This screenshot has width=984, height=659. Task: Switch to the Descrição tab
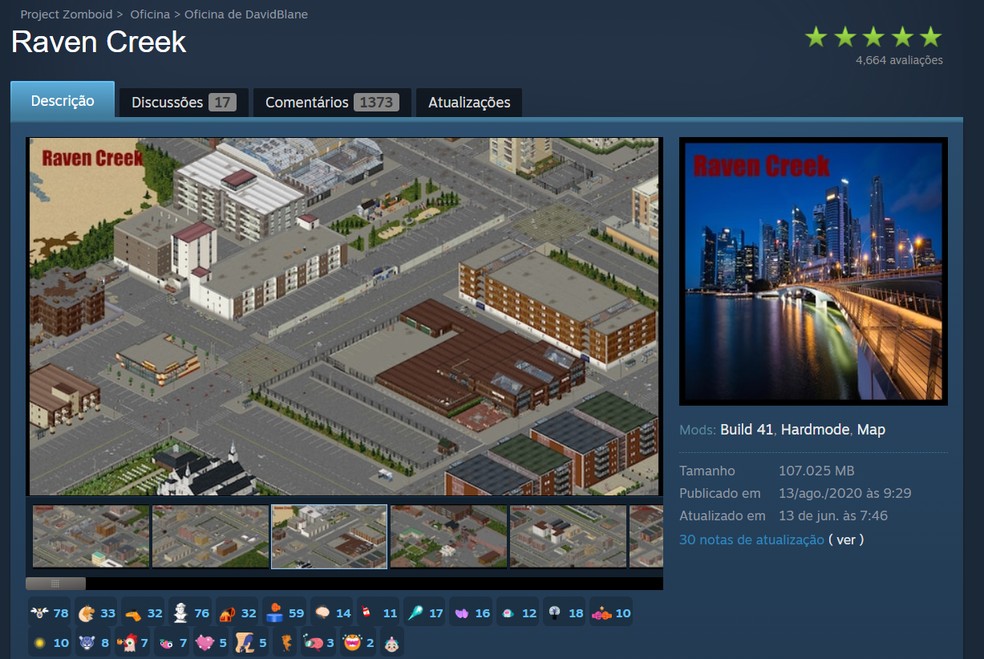[63, 100]
